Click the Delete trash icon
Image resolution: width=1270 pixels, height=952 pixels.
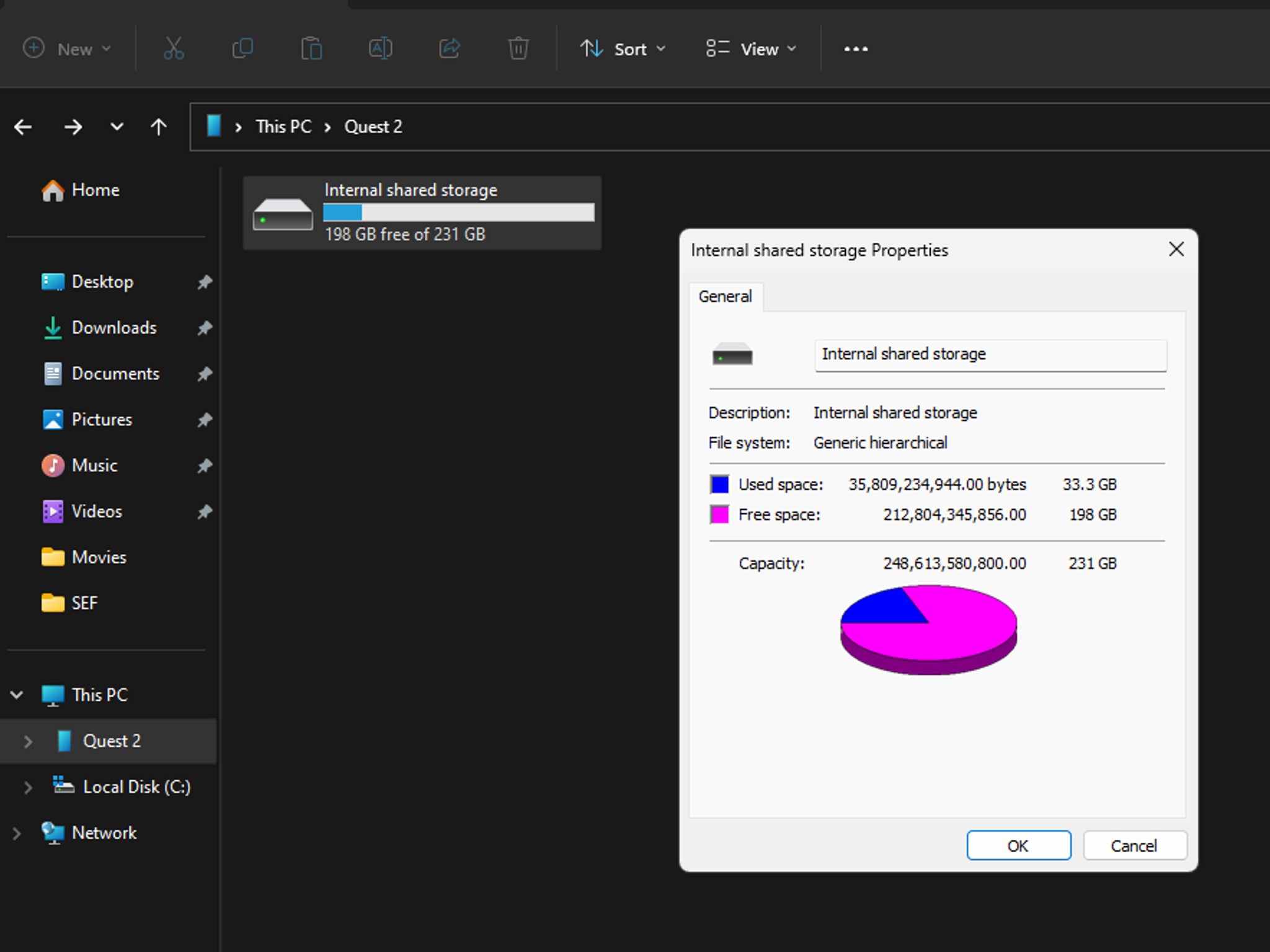(518, 48)
